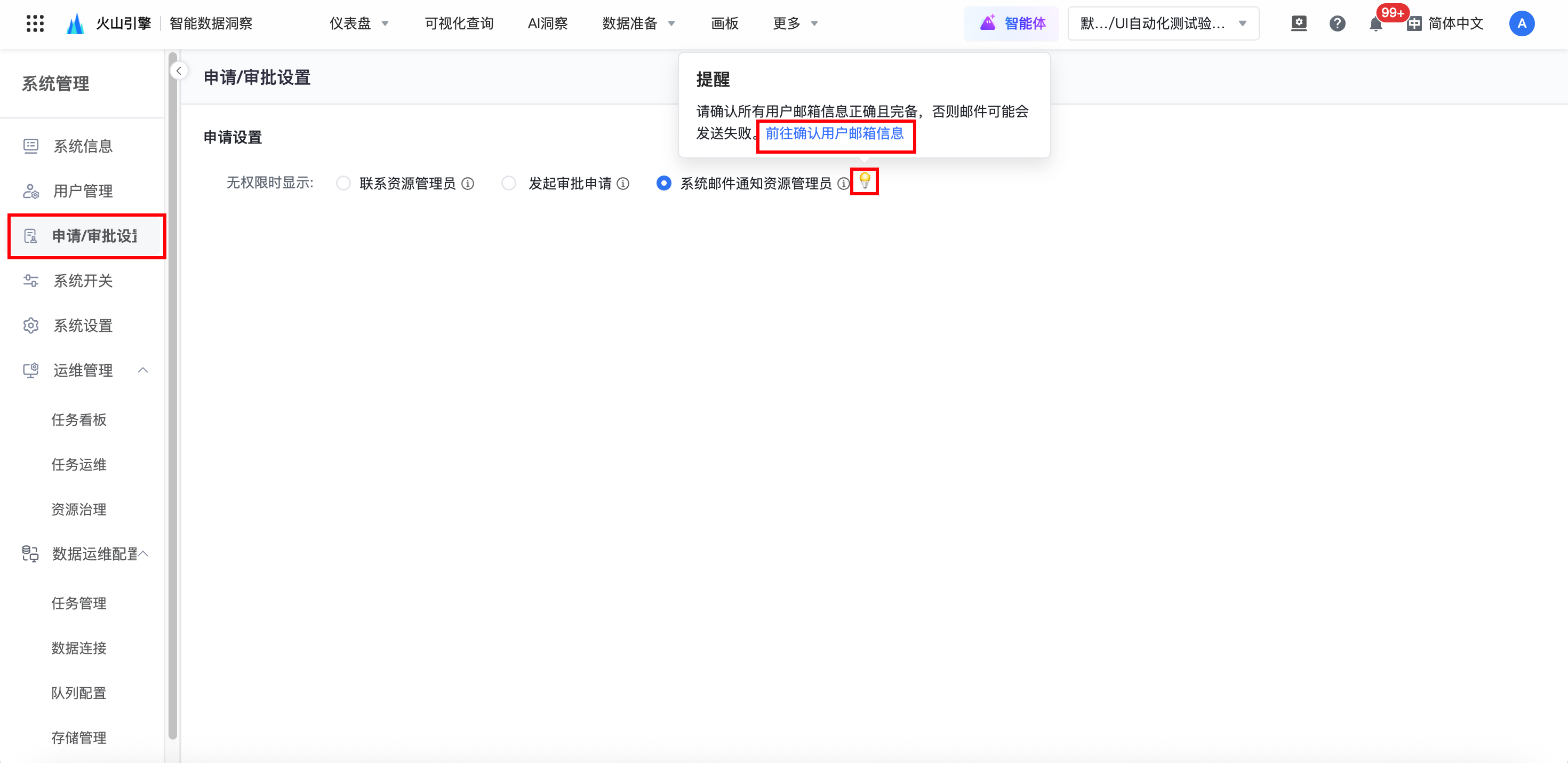1568x763 pixels.
Task: Click the info icon beside 发起审批申请
Action: coord(623,184)
